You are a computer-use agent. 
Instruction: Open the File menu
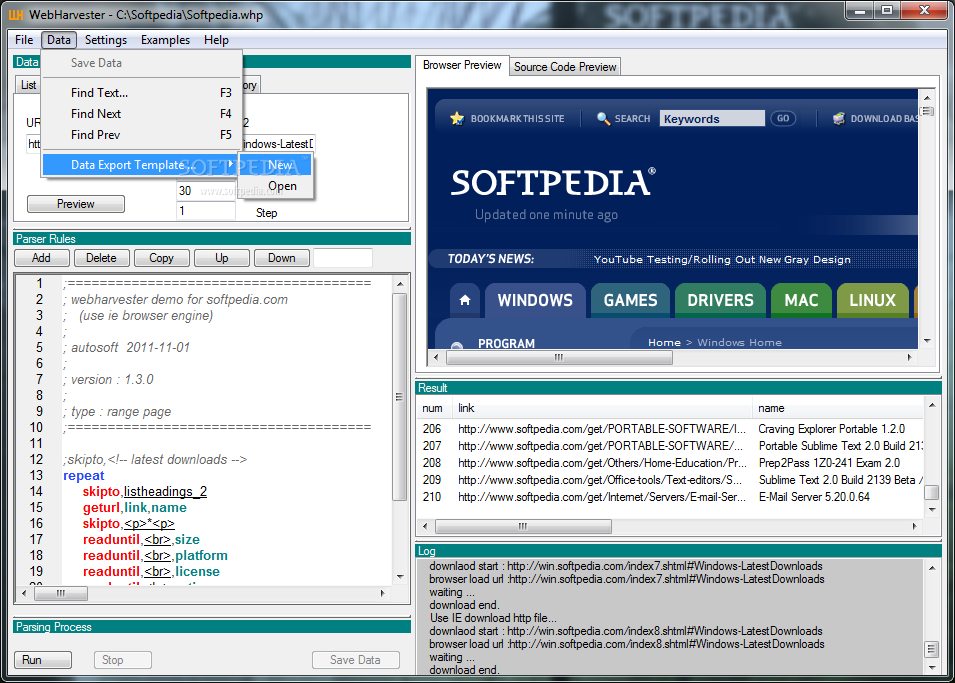coord(24,40)
